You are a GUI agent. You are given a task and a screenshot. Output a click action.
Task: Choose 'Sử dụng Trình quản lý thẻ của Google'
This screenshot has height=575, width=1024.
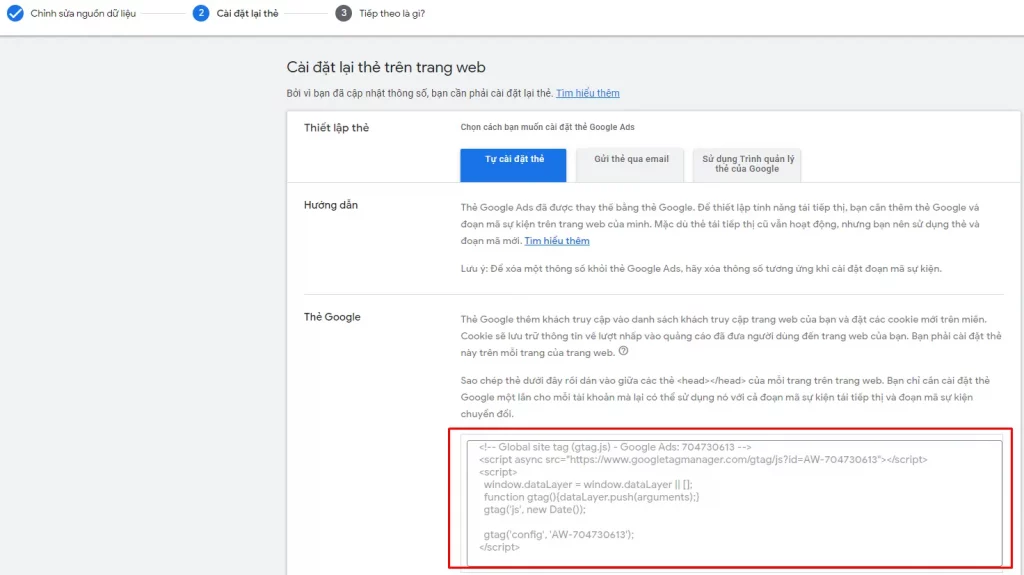pos(747,165)
